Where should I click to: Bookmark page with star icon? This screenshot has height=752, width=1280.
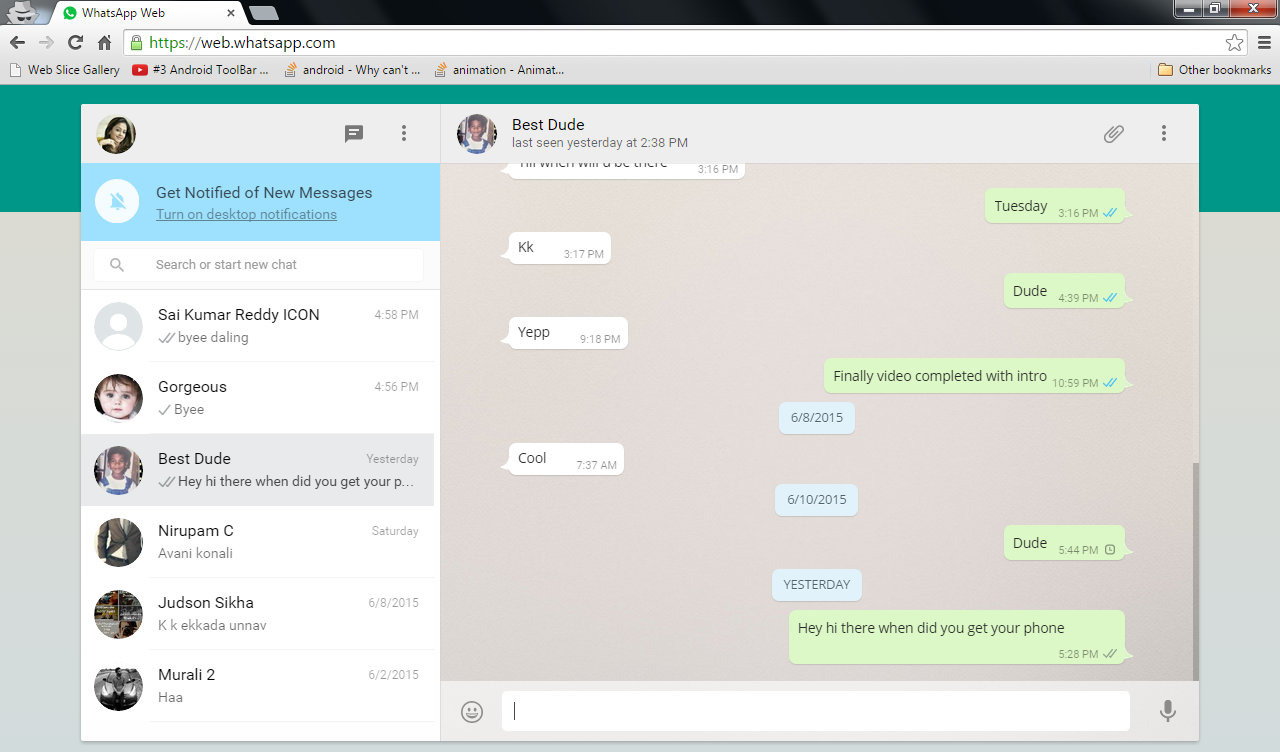1235,42
